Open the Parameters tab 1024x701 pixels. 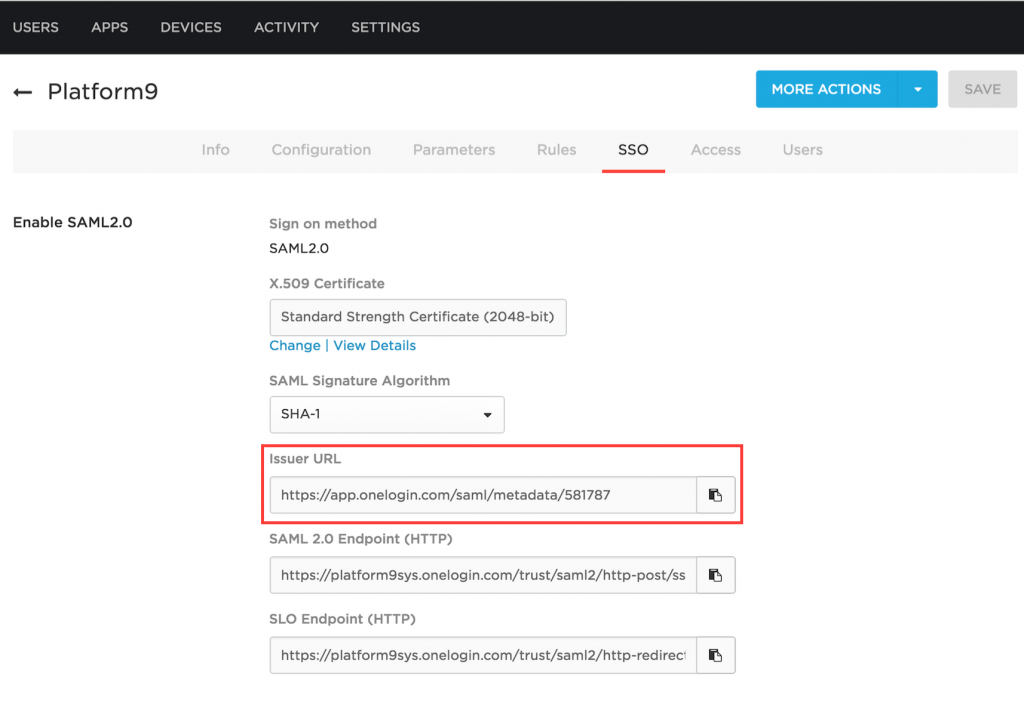pyautogui.click(x=453, y=149)
